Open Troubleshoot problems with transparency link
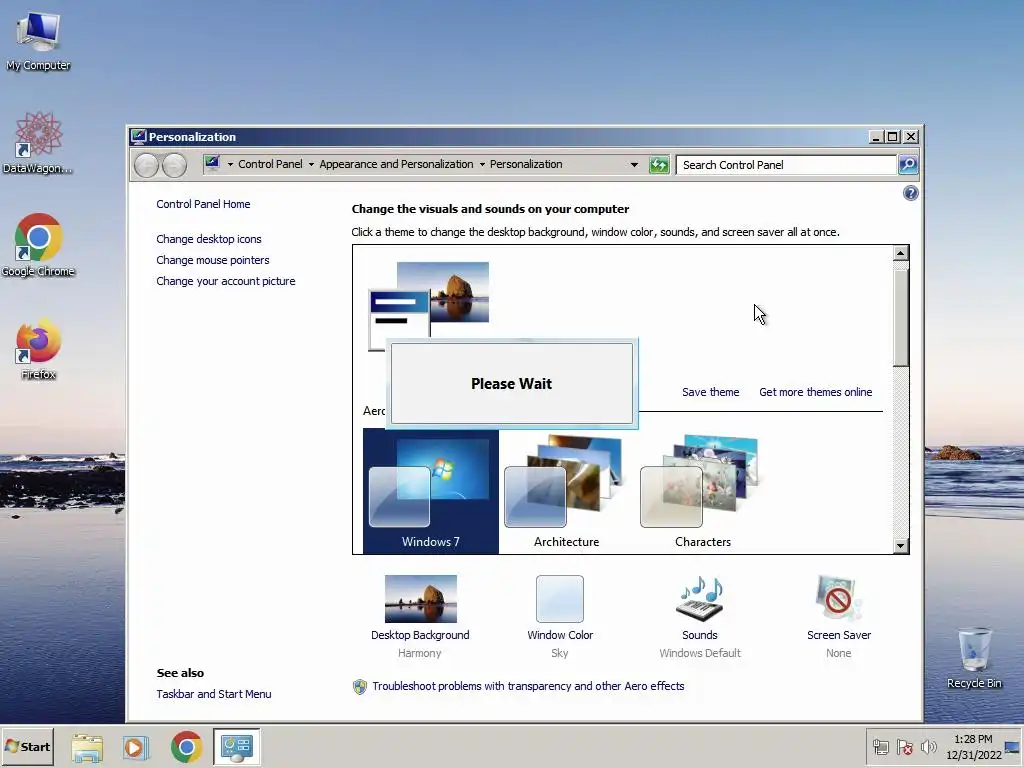1024x768 pixels. pyautogui.click(x=528, y=686)
